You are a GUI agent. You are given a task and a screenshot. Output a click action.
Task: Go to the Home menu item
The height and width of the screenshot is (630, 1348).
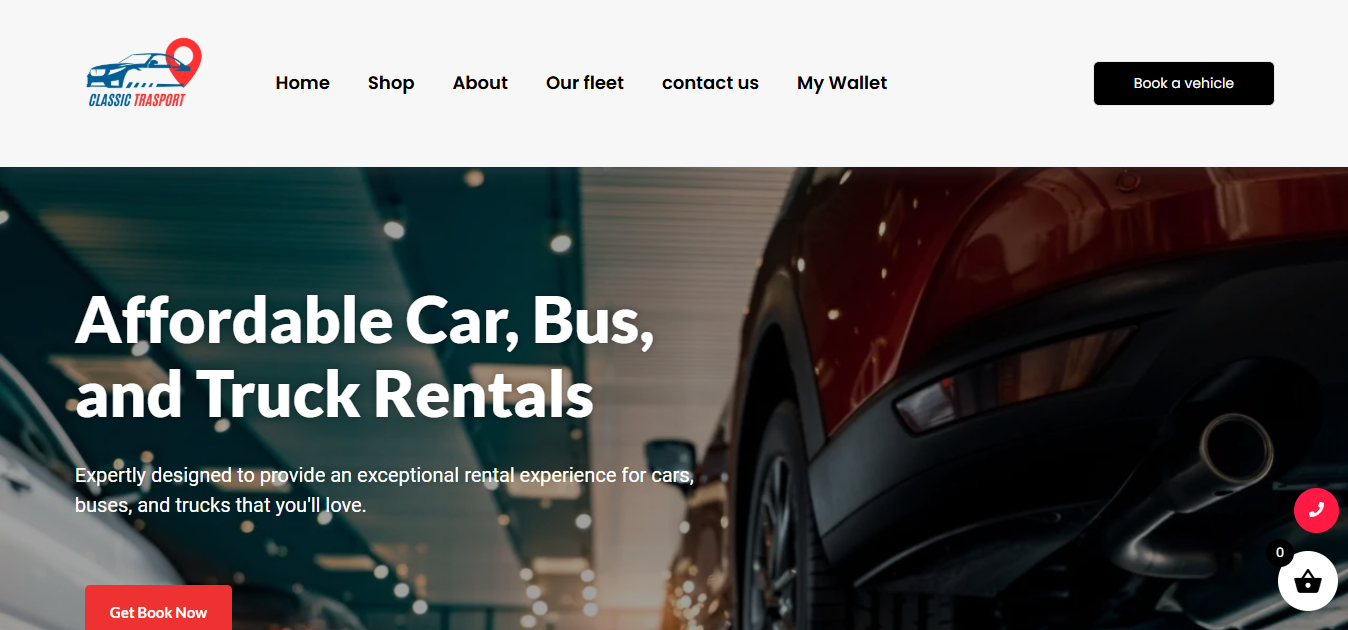[x=302, y=83]
